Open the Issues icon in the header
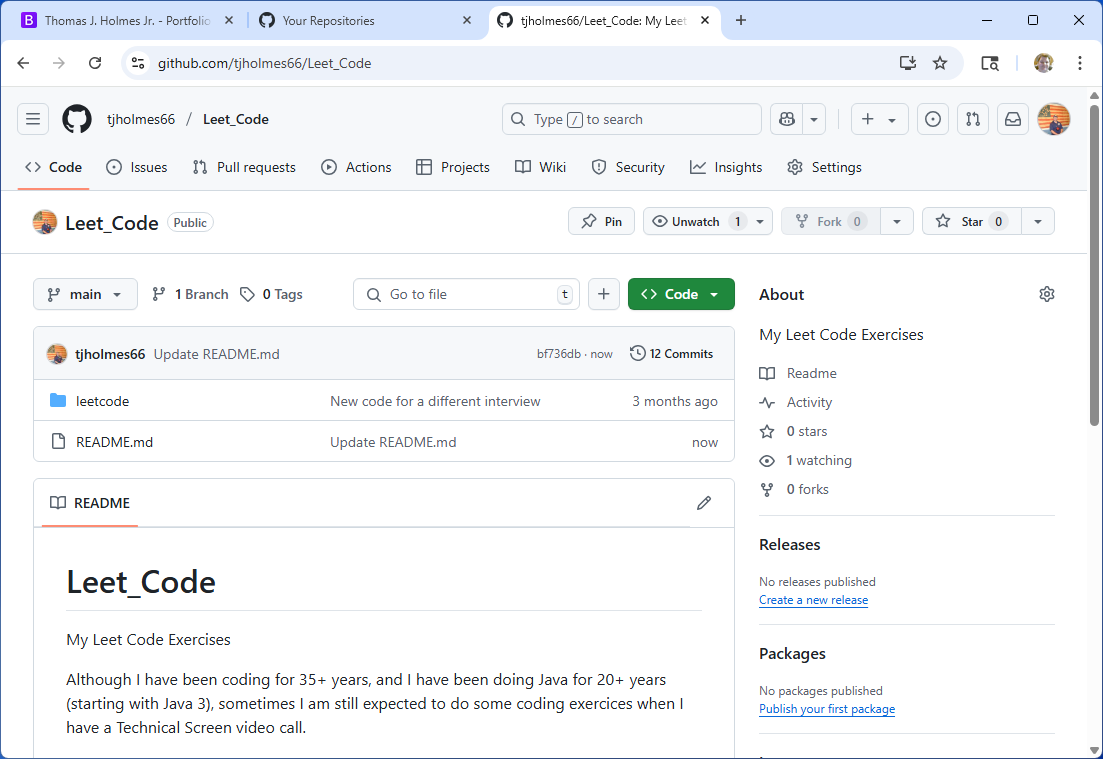This screenshot has height=759, width=1103. click(933, 120)
